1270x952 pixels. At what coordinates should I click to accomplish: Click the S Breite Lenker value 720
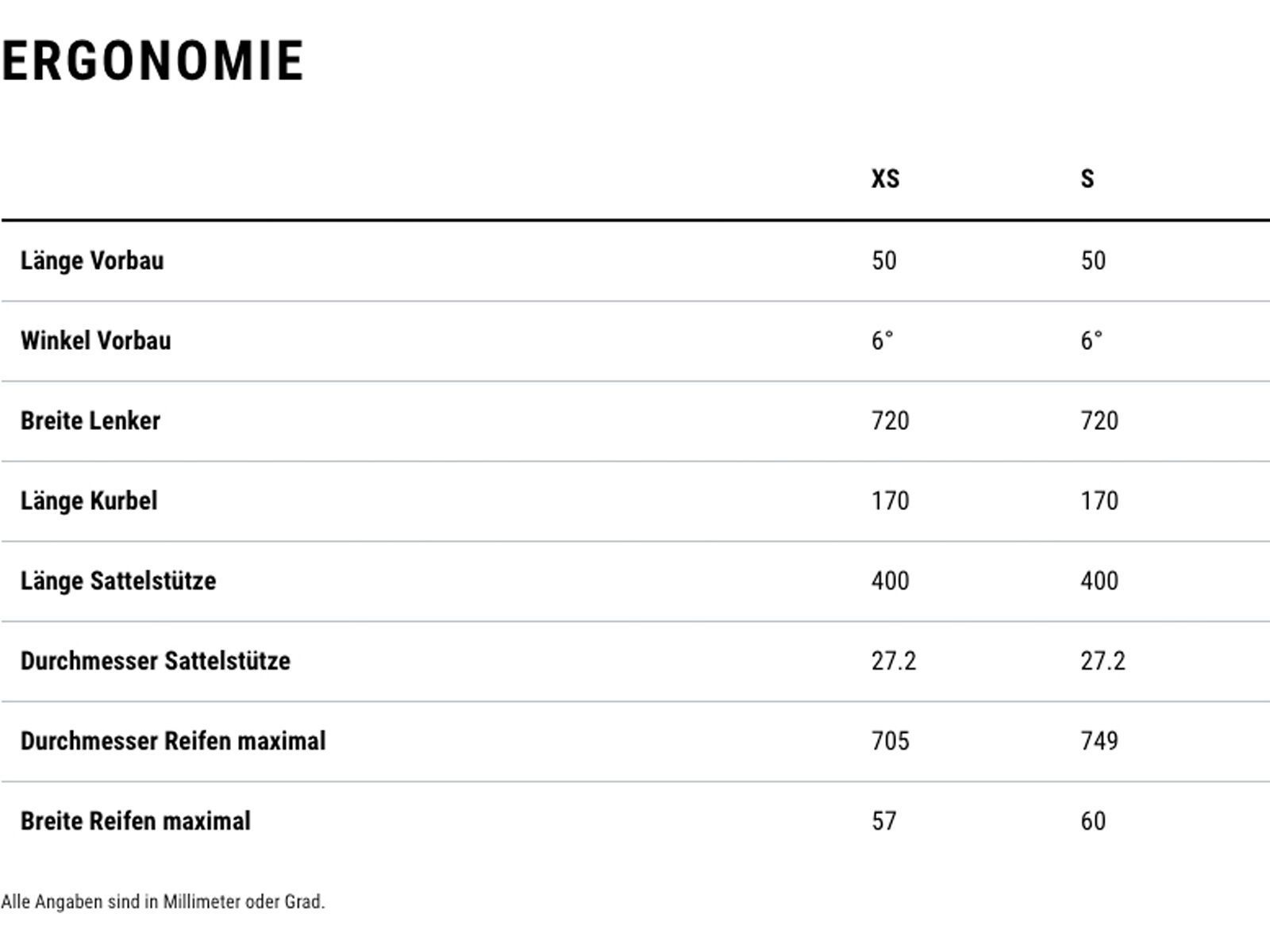click(x=1099, y=421)
